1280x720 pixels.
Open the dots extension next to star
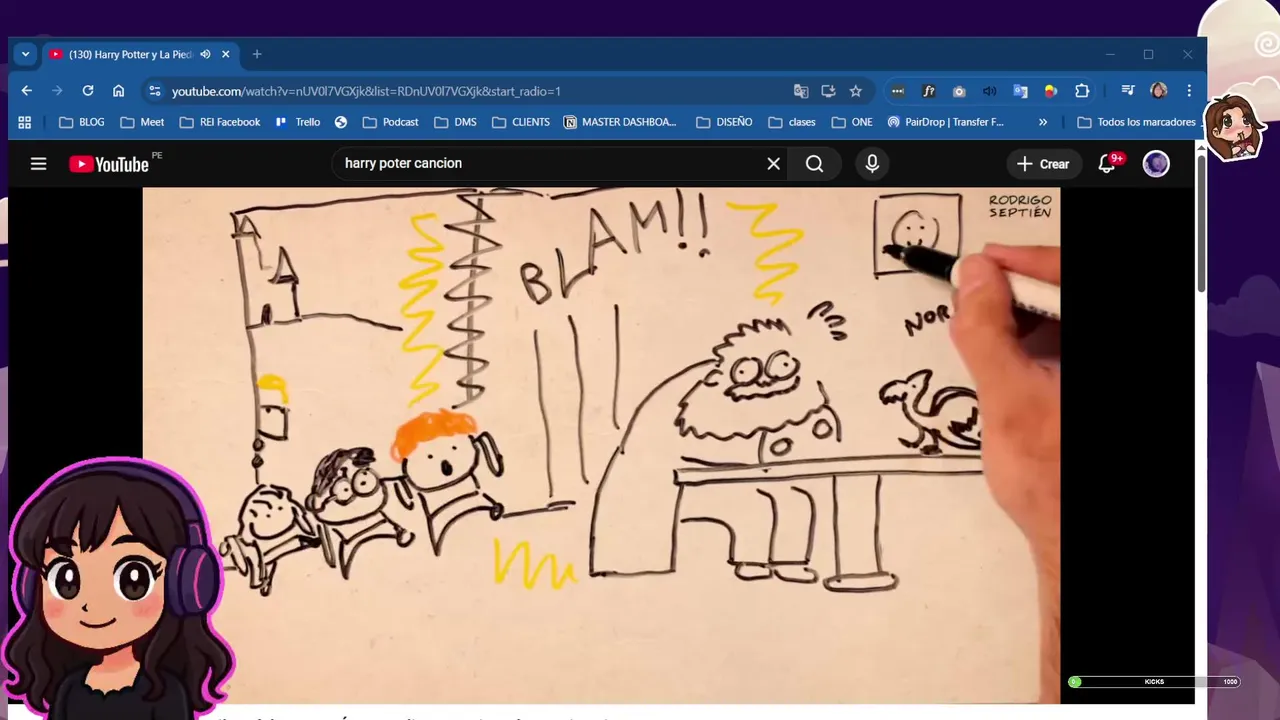point(898,91)
